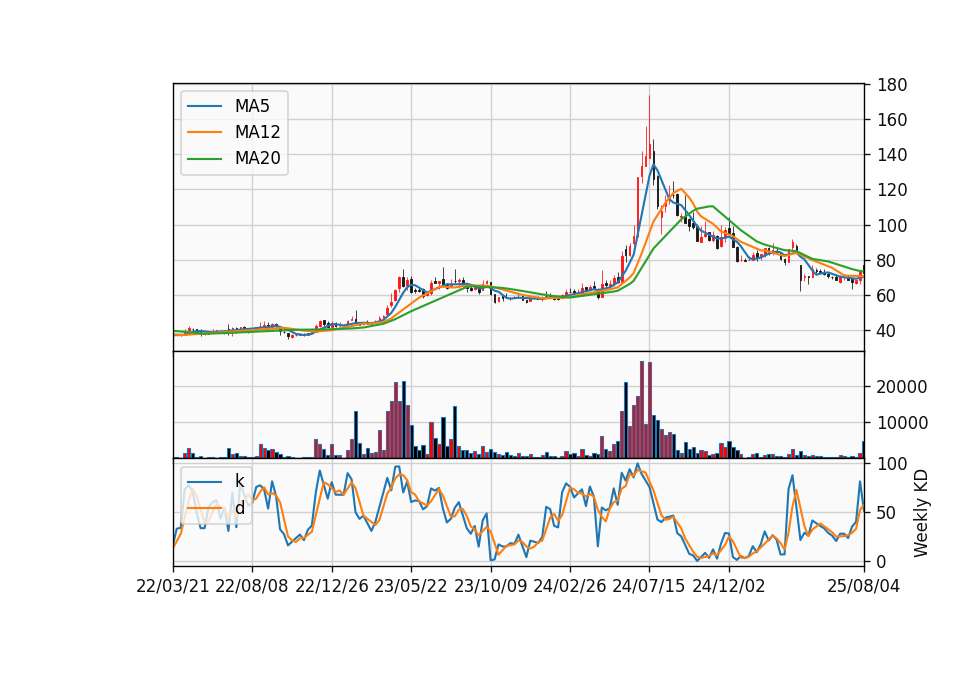Click the 25/08/04 date tick label
Screen dimensions: 960x690
[x=864, y=586]
